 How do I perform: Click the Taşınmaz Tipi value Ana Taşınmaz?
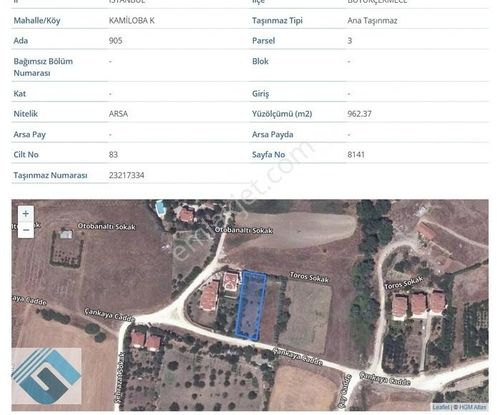[x=372, y=21]
